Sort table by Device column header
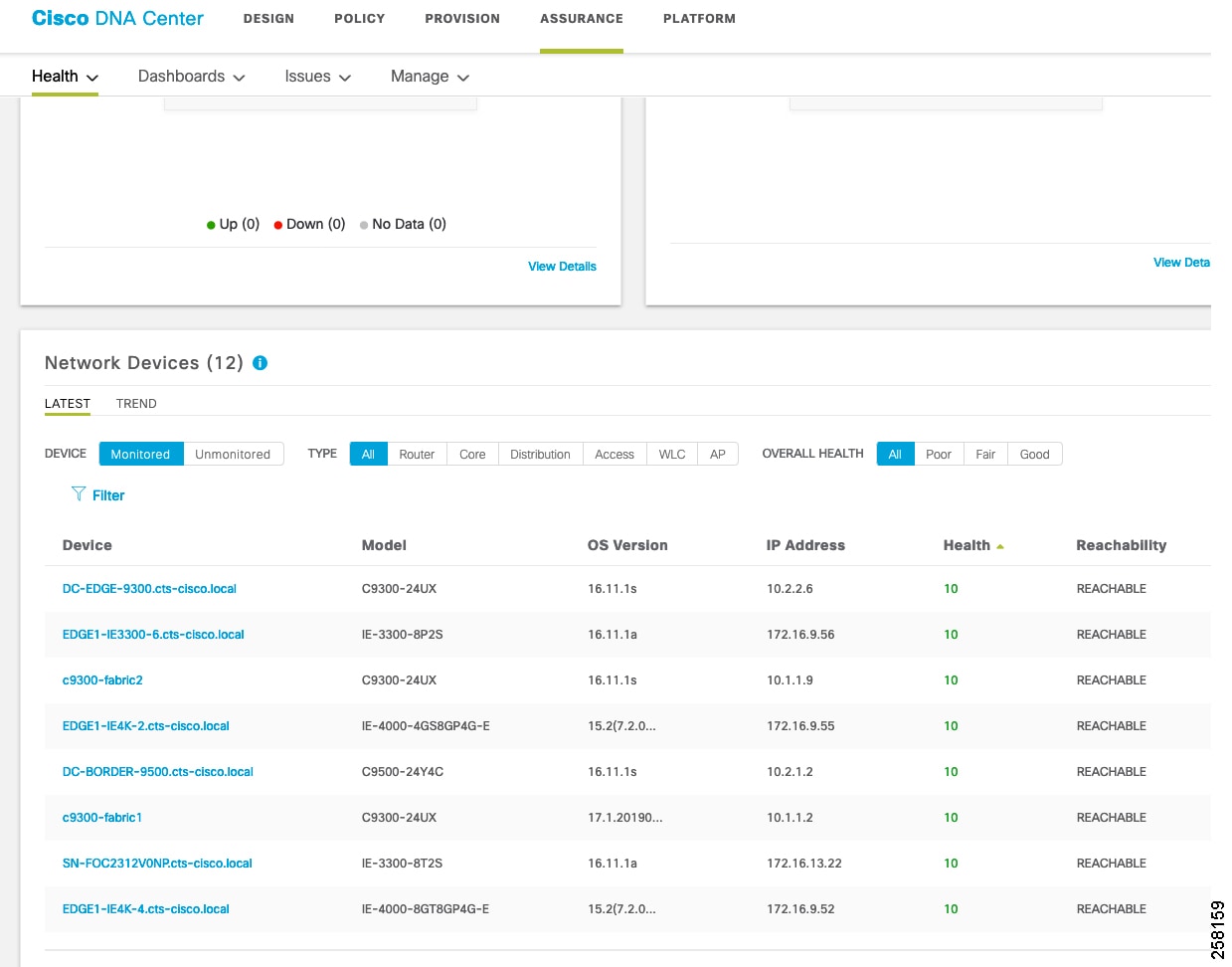This screenshot has width=1232, height=967. click(x=88, y=545)
